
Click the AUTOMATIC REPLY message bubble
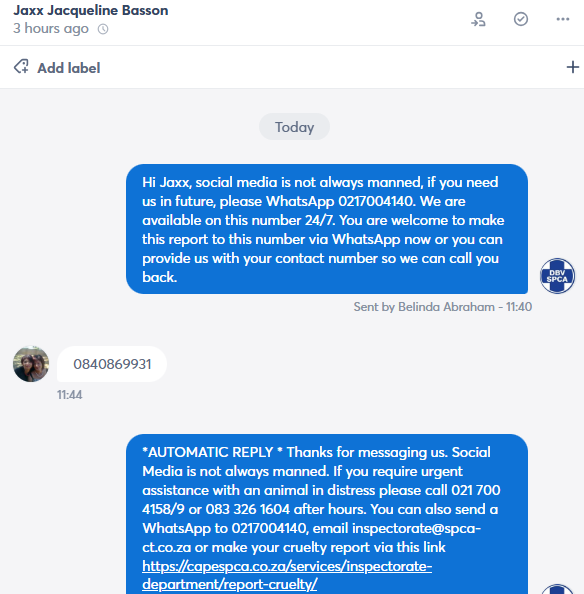[327, 514]
